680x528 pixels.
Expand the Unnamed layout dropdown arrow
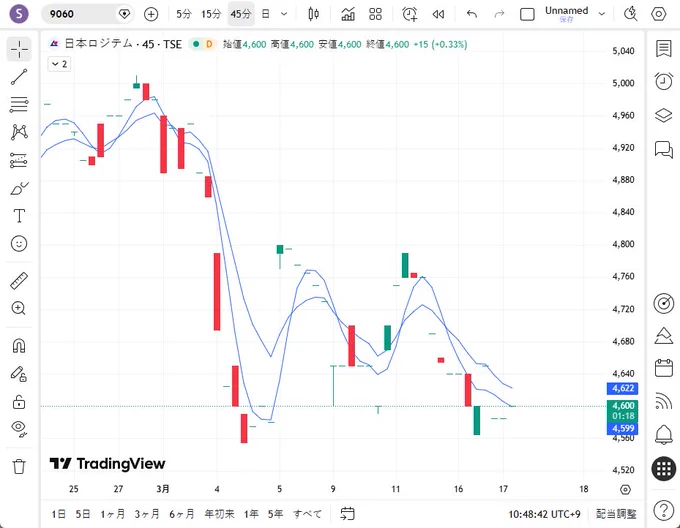(x=602, y=14)
